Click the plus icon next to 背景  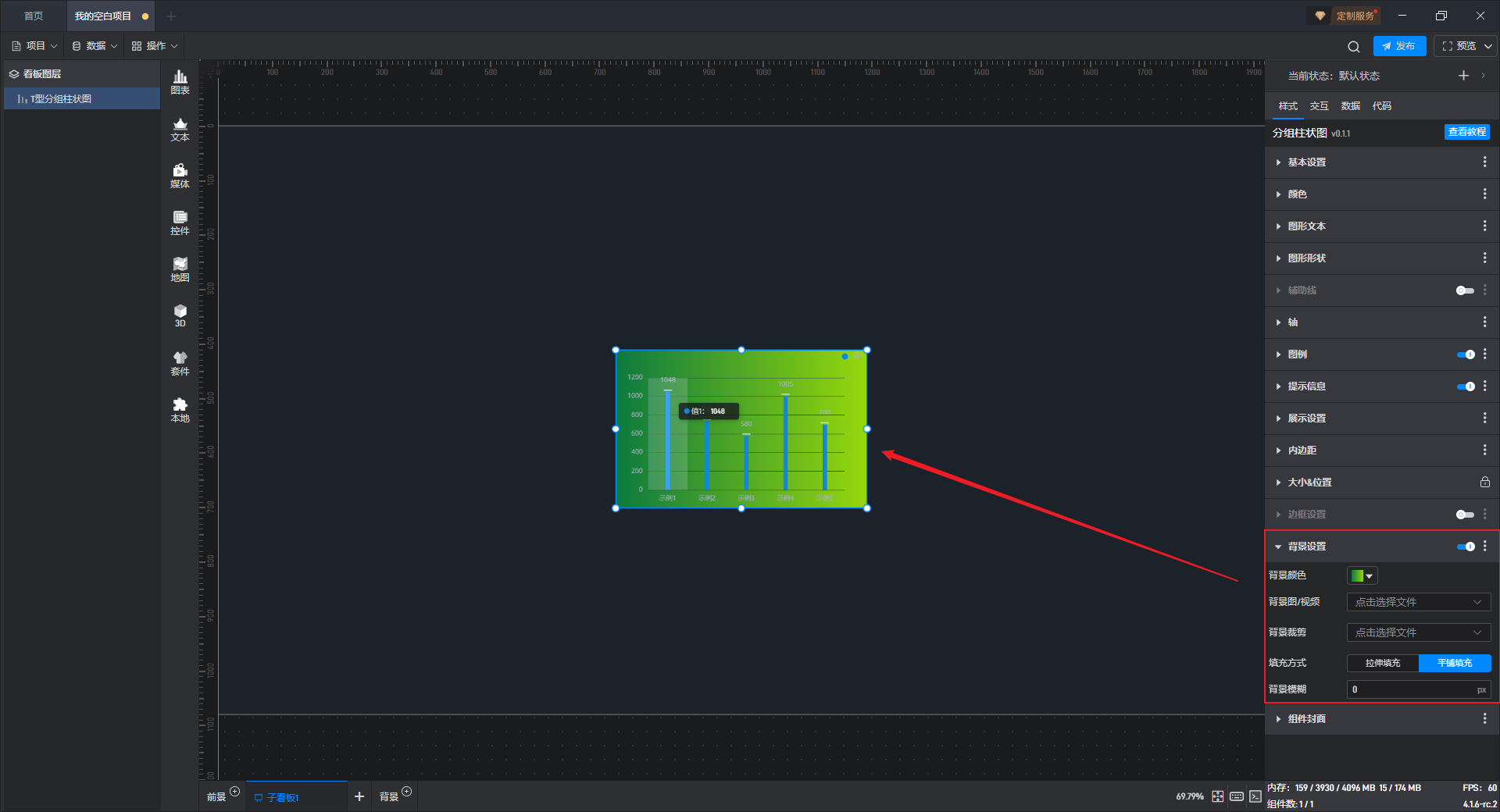coord(406,791)
